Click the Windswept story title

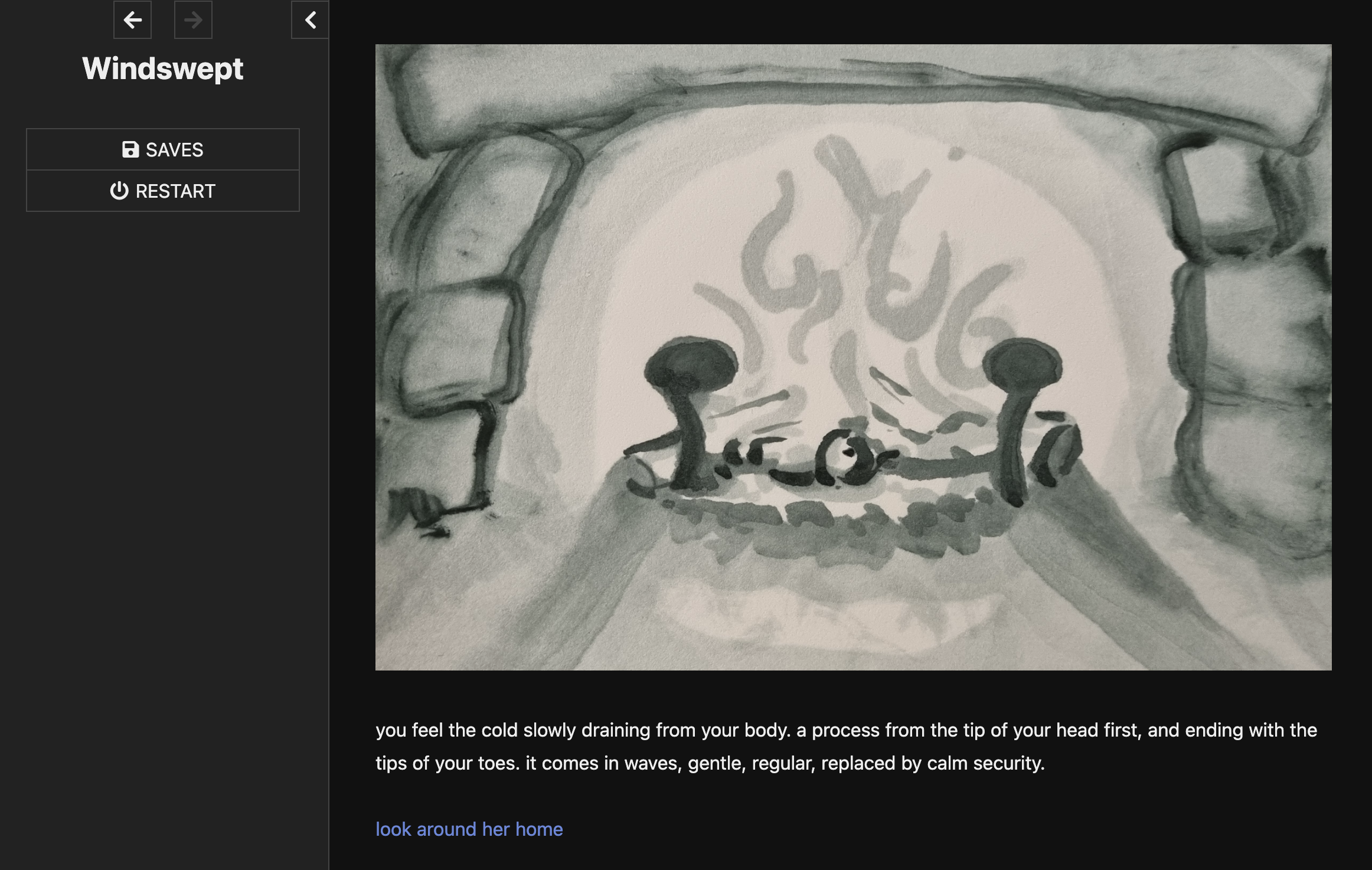[x=162, y=68]
